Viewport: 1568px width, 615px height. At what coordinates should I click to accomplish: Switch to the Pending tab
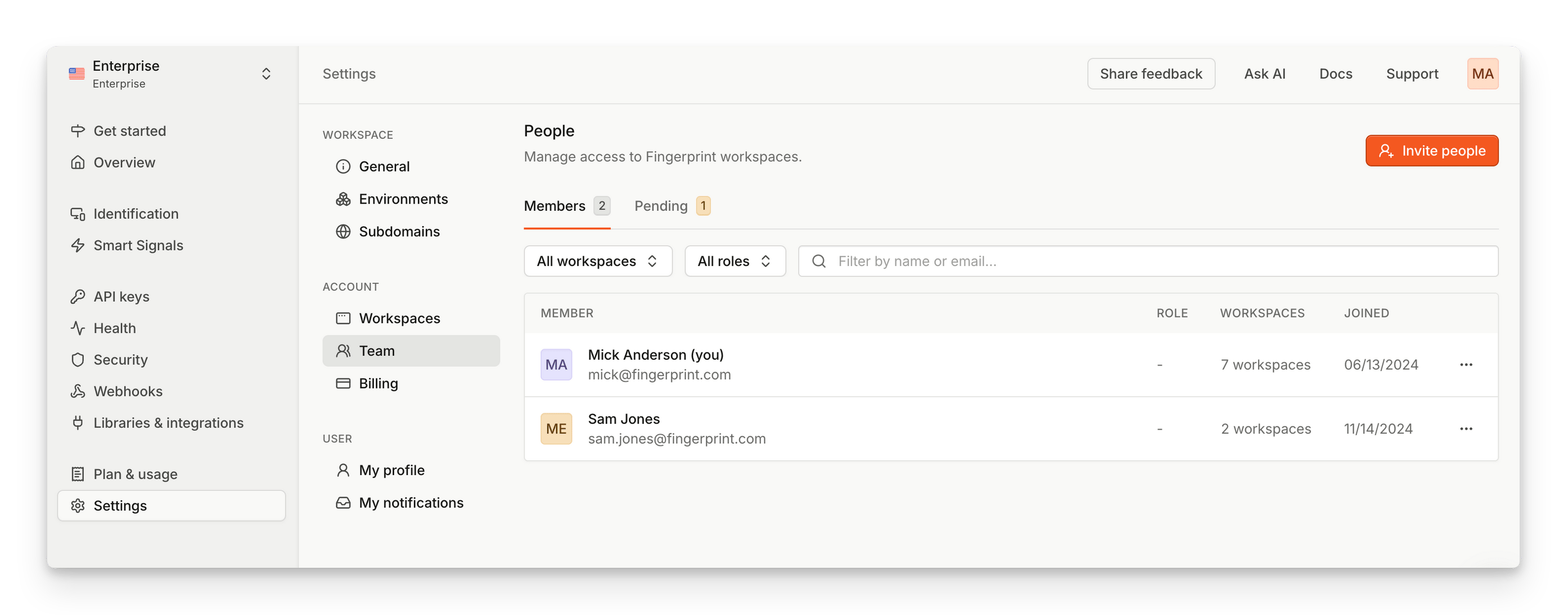672,206
